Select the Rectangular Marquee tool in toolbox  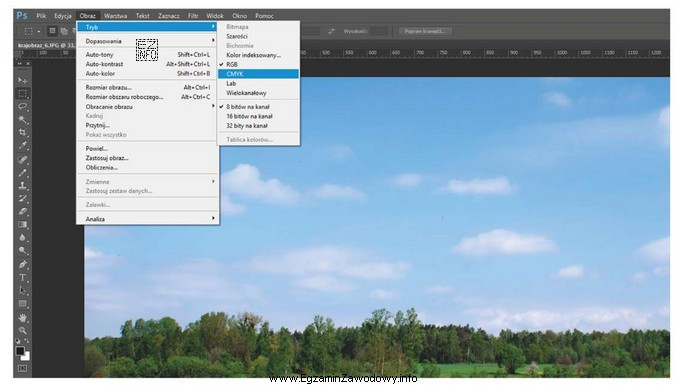[23, 94]
